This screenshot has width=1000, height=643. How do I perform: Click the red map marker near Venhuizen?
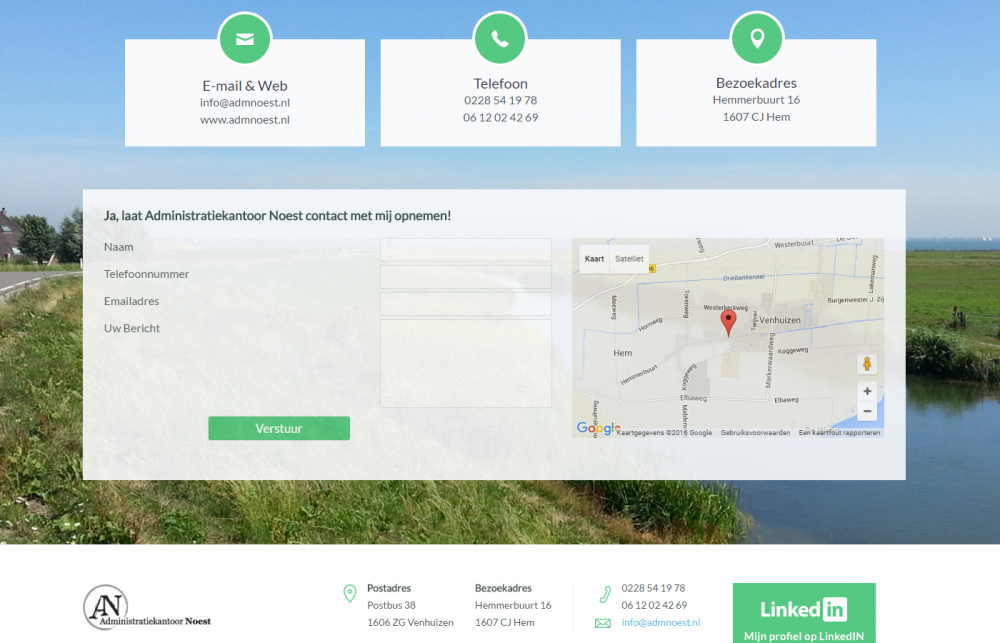[728, 323]
